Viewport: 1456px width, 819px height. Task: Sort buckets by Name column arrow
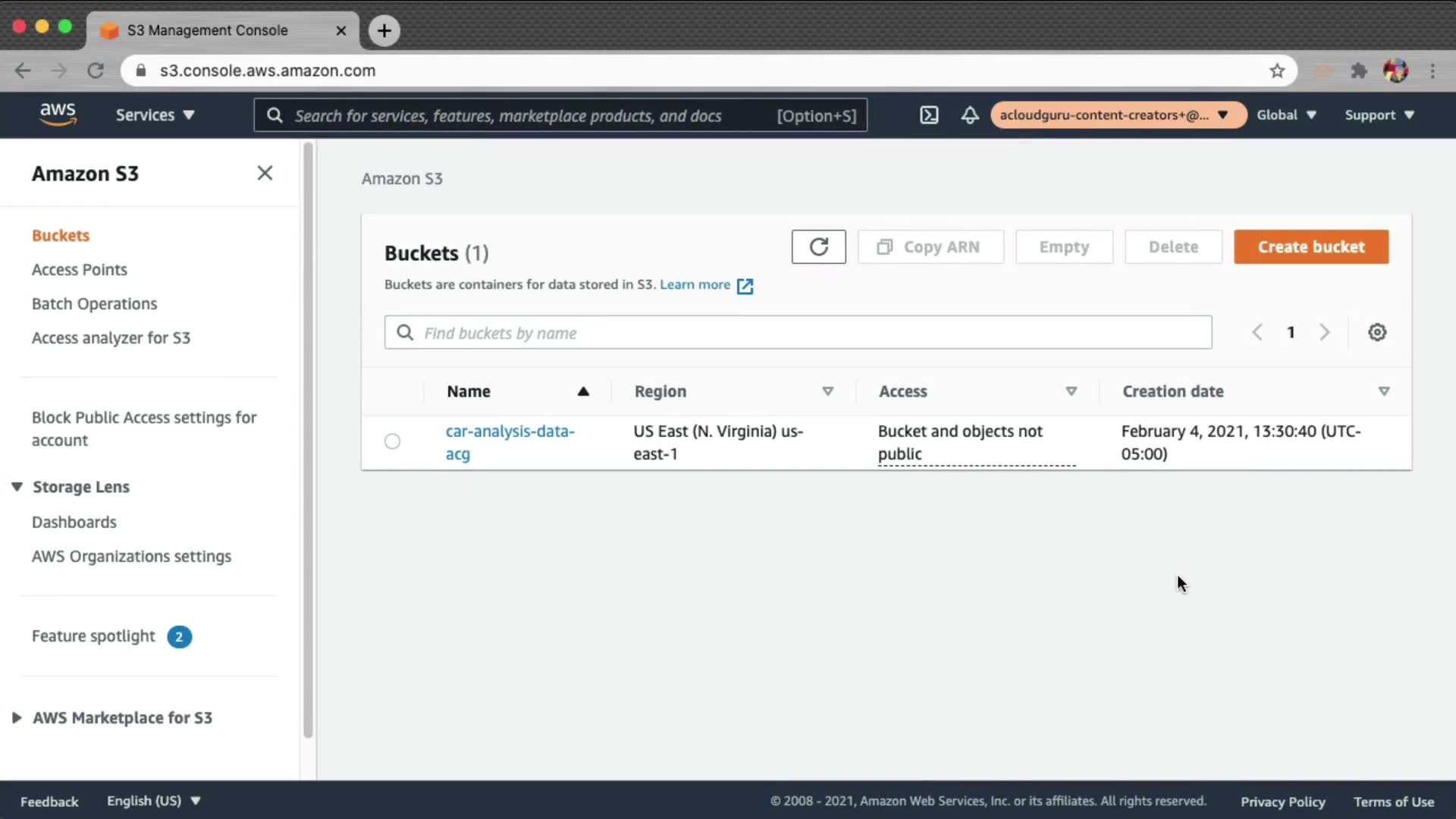[x=583, y=391]
